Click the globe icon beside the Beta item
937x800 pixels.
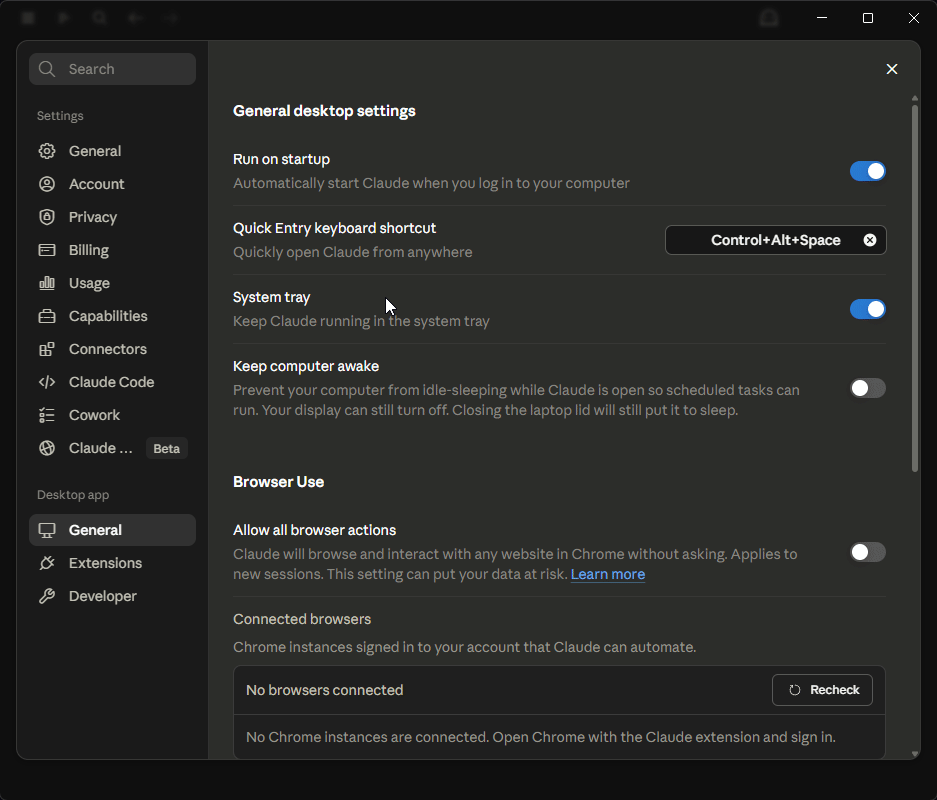tap(47, 448)
